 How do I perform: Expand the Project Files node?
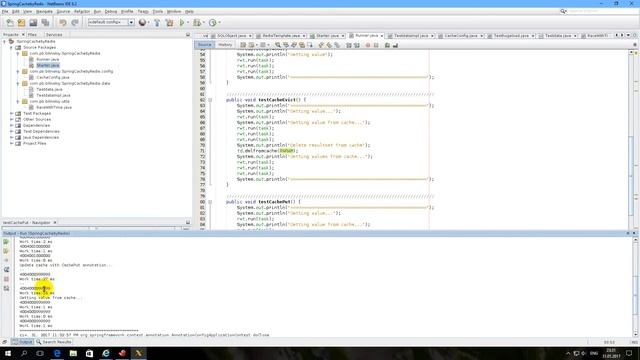click(11, 144)
